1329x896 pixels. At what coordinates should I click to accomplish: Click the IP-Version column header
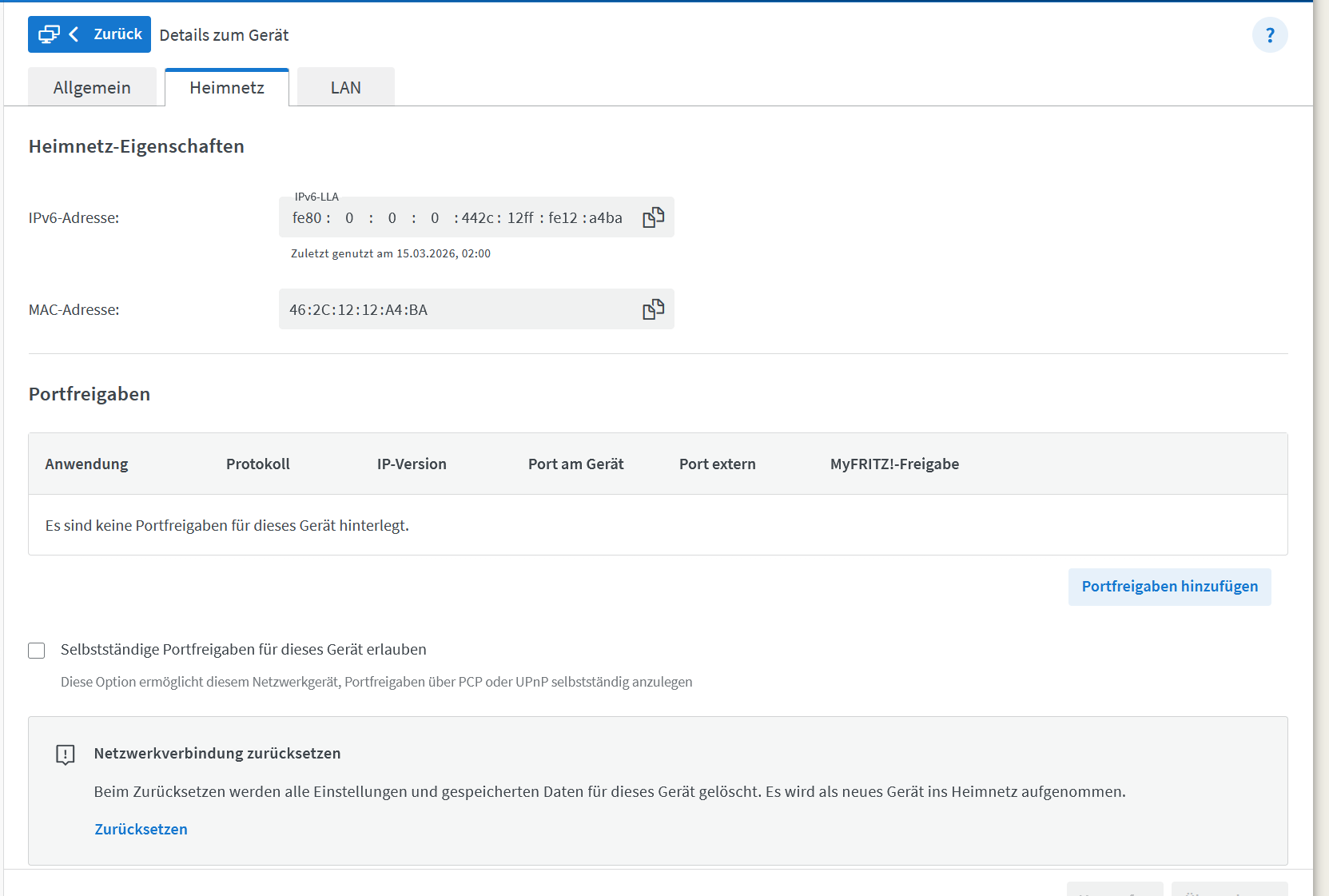tap(412, 464)
